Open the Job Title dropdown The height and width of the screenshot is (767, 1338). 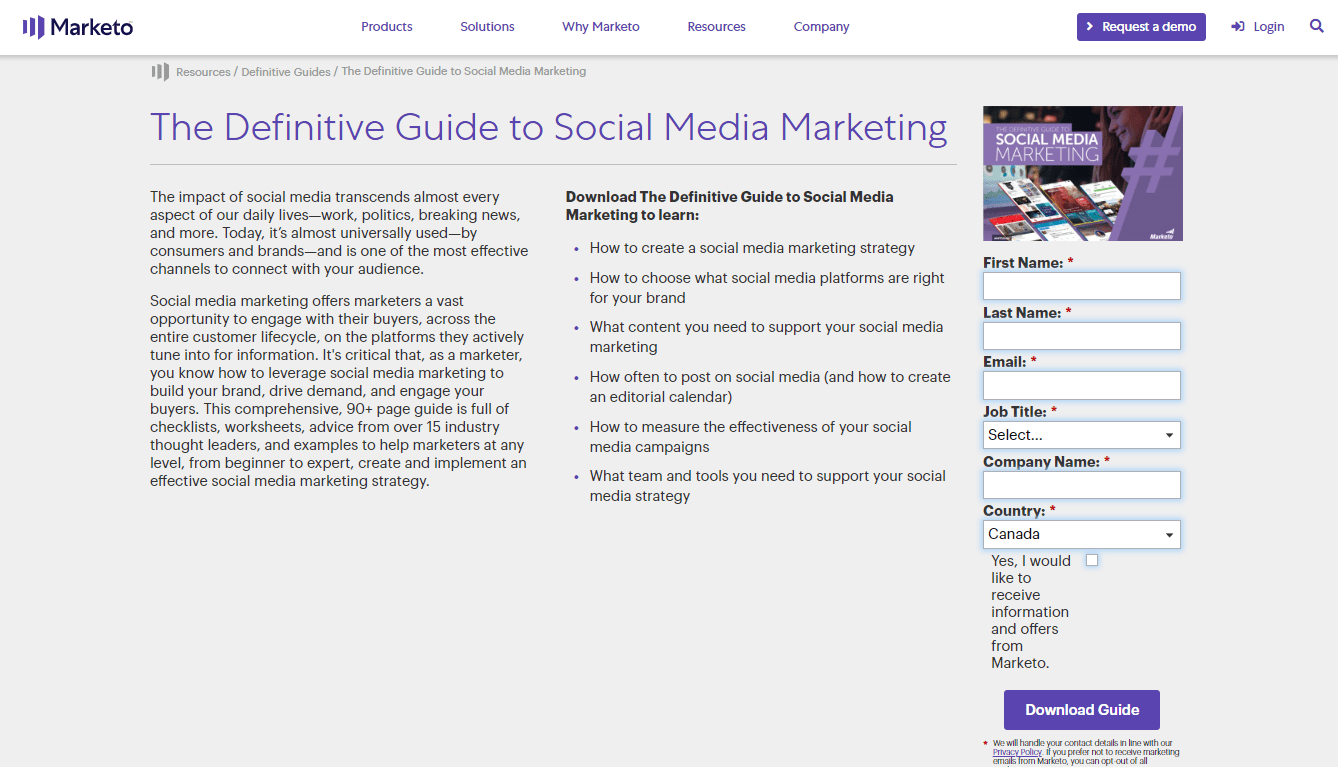[1082, 435]
